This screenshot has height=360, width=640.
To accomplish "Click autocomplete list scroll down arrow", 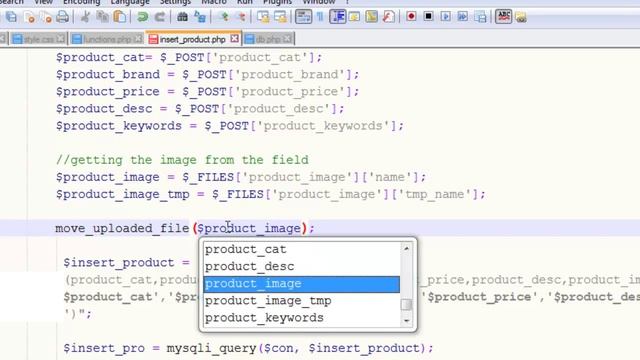I will 406,320.
